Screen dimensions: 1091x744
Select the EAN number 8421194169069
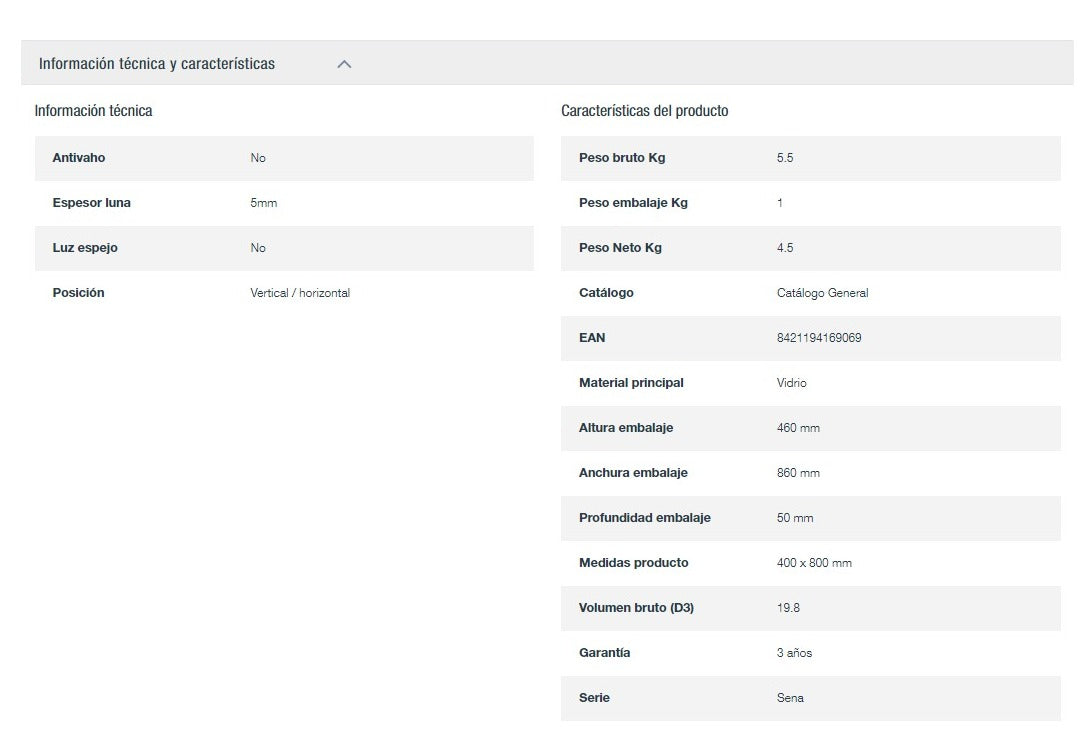(818, 338)
